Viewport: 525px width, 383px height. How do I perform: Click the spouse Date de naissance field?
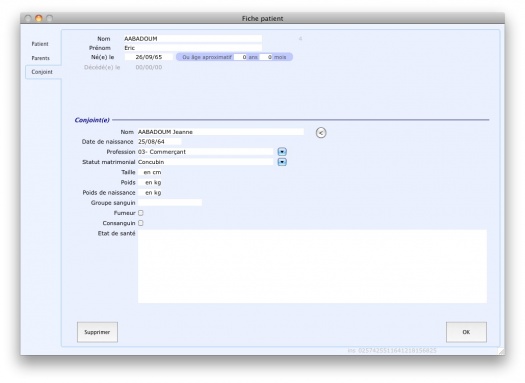tap(159, 142)
